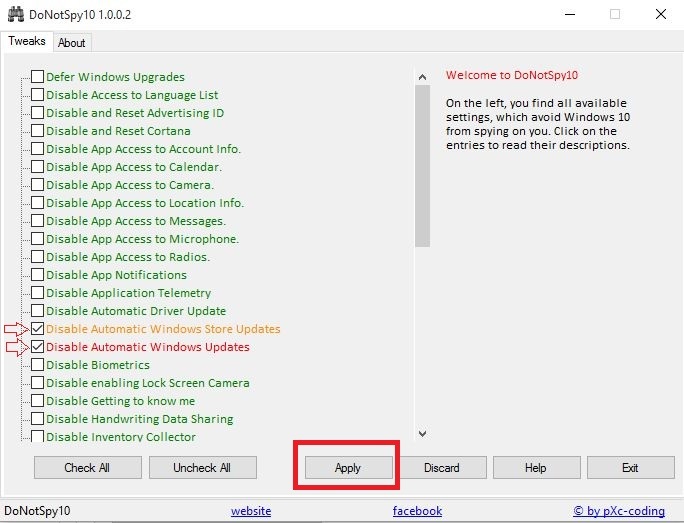The height and width of the screenshot is (523, 684).
Task: Open the Help button
Action: click(x=537, y=468)
